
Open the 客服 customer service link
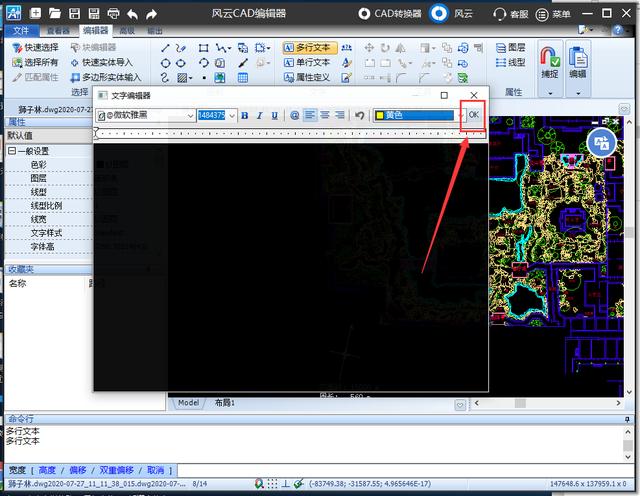point(511,14)
